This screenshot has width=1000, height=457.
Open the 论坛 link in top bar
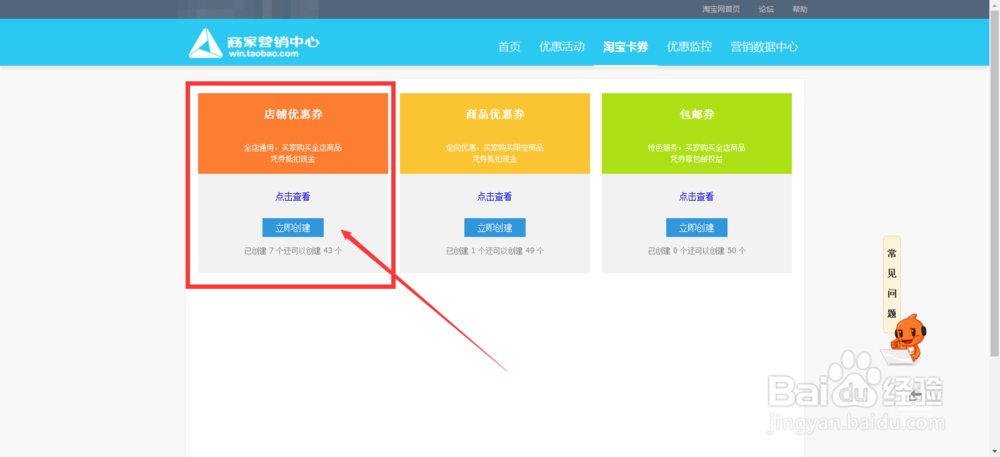[x=766, y=10]
